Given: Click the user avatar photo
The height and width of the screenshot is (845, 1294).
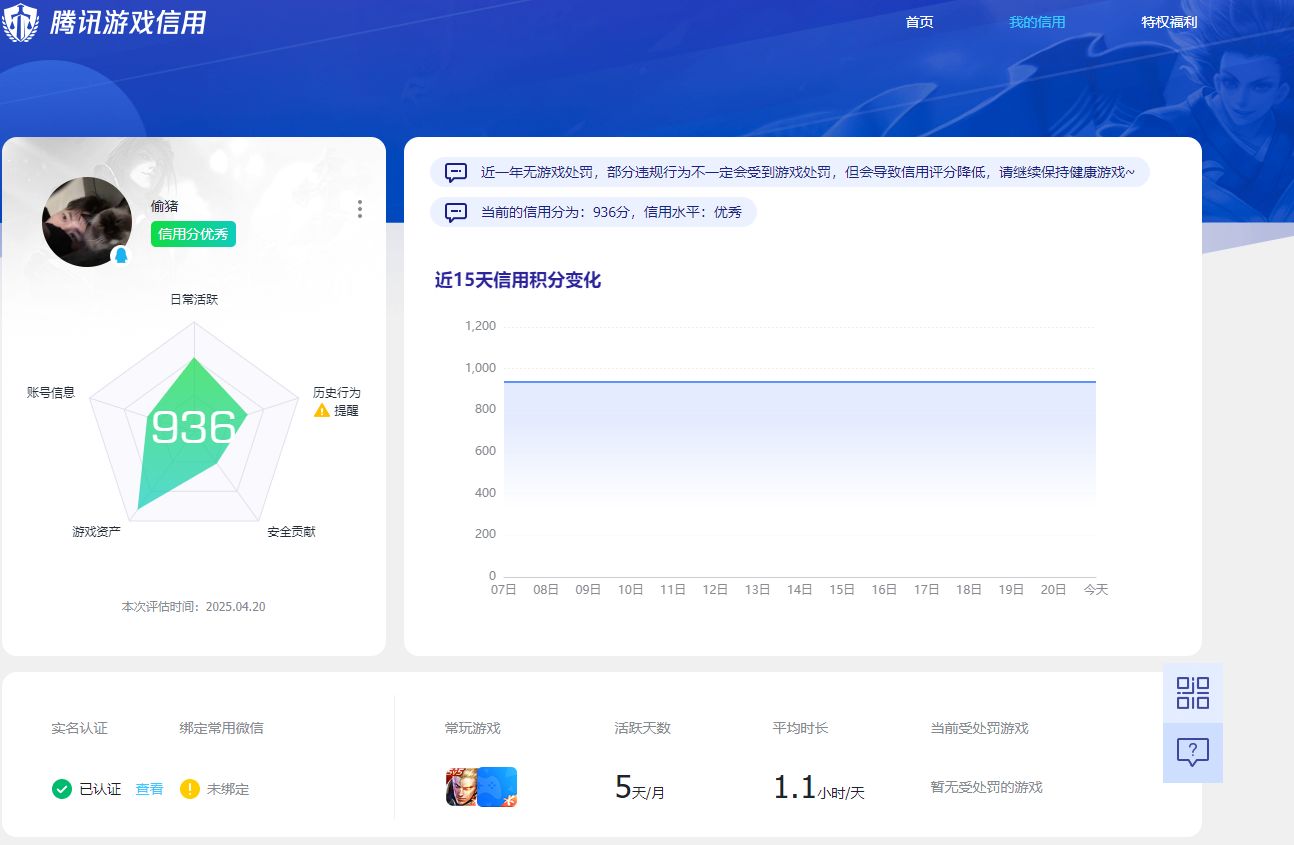Looking at the screenshot, I should click(x=87, y=222).
